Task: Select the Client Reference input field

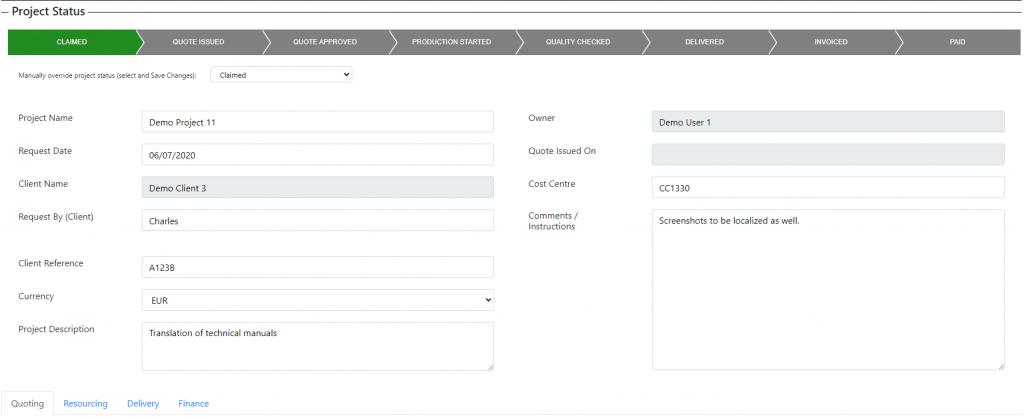Action: 318,267
